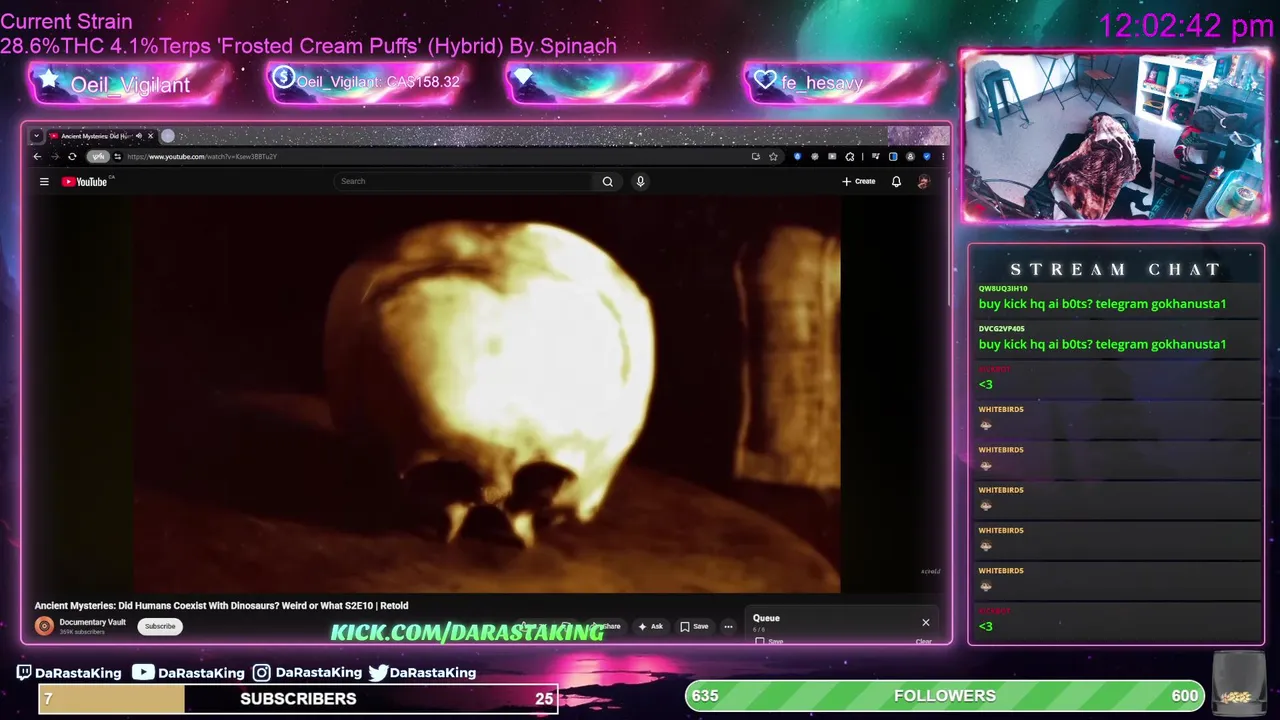Click the webcam overlay thumbnail

[1116, 136]
